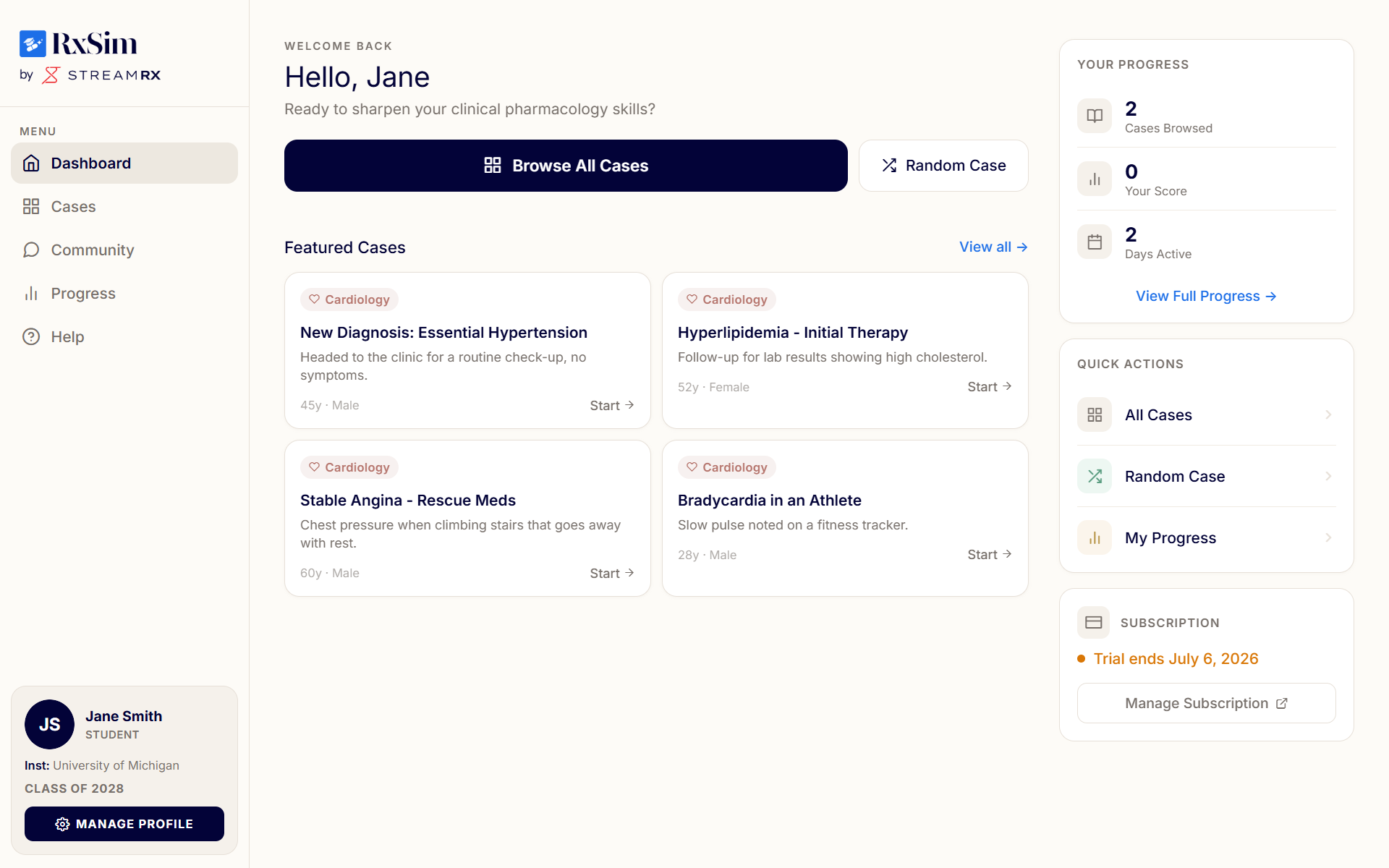The width and height of the screenshot is (1389, 868).
Task: Open the Hyperlipidemia - Initial Therapy title
Action: point(792,333)
